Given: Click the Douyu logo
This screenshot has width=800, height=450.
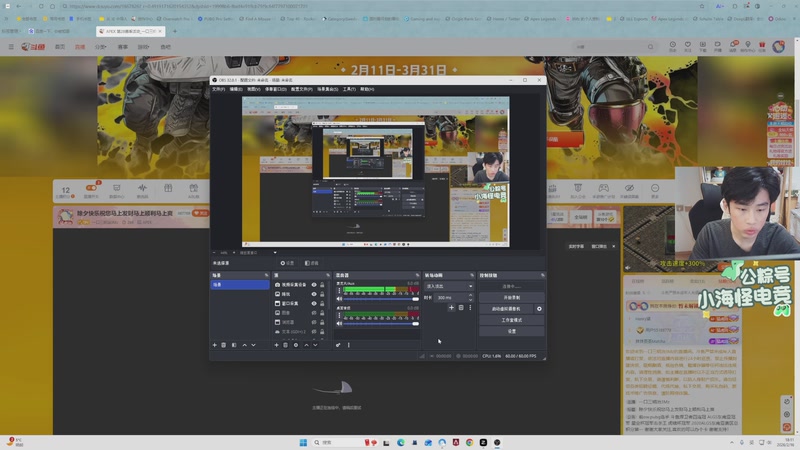Looking at the screenshot, I should point(33,46).
